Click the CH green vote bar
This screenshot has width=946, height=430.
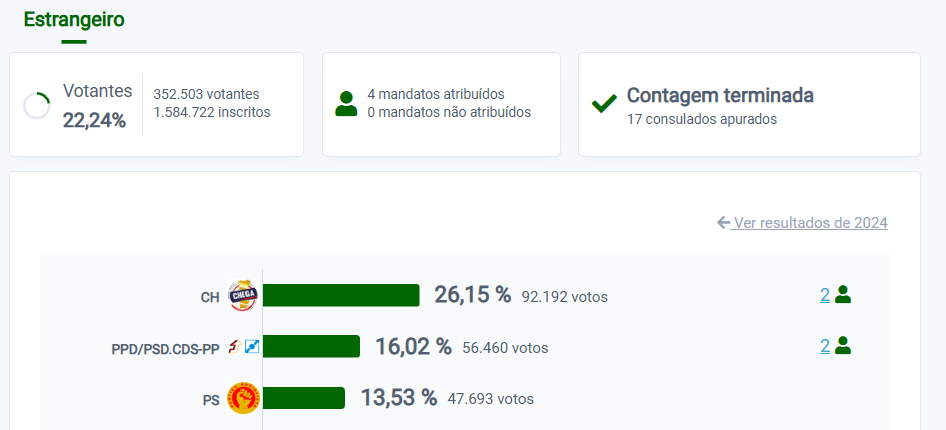[x=340, y=295]
